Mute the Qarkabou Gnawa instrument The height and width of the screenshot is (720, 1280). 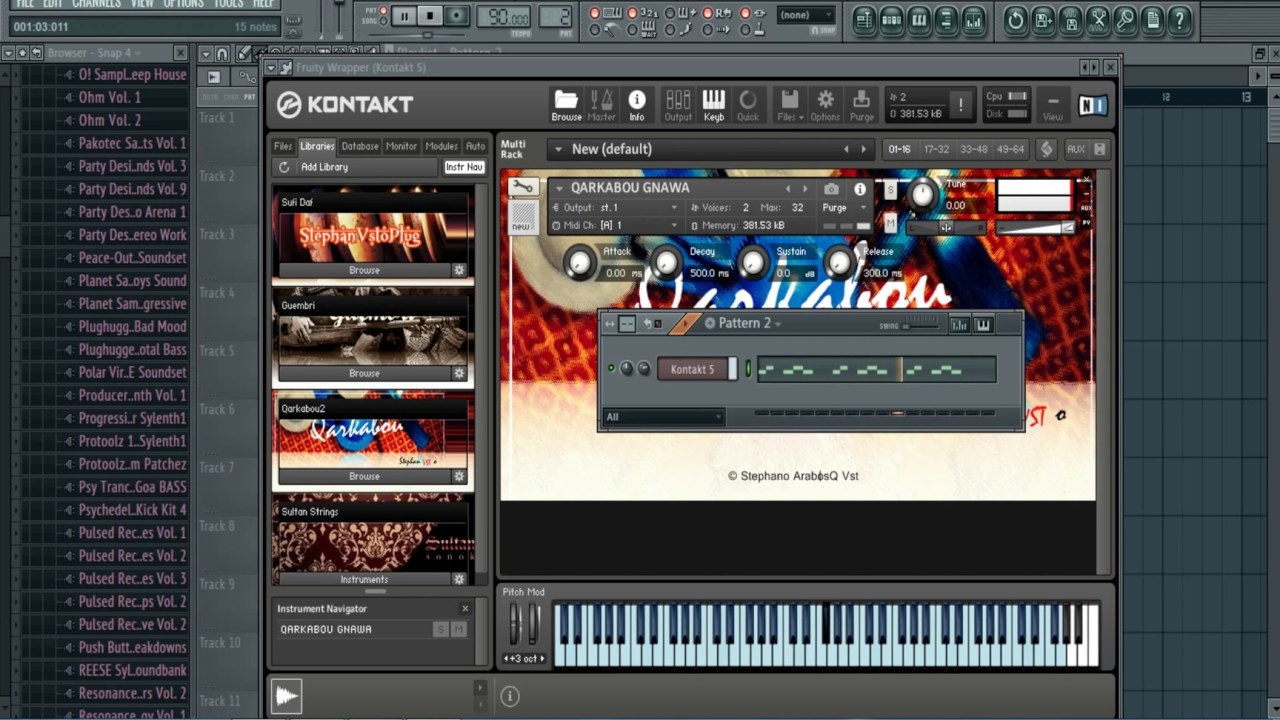click(x=890, y=222)
